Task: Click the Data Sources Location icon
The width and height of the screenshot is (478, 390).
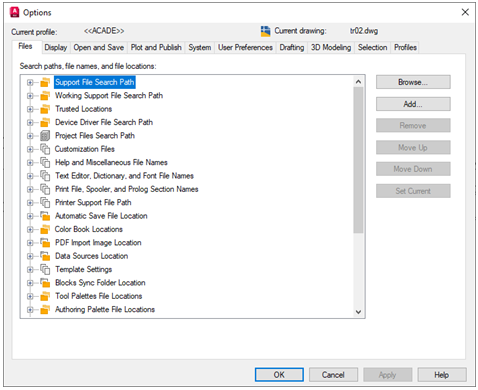Action: (x=45, y=256)
